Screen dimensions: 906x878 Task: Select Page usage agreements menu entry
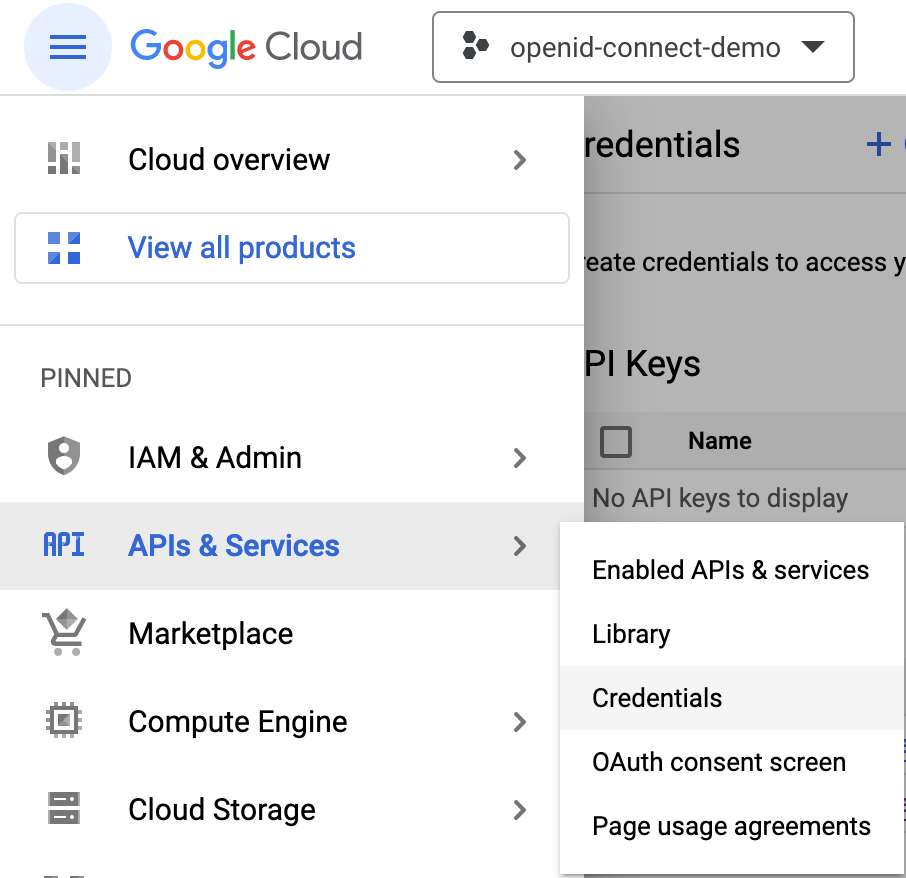(731, 826)
